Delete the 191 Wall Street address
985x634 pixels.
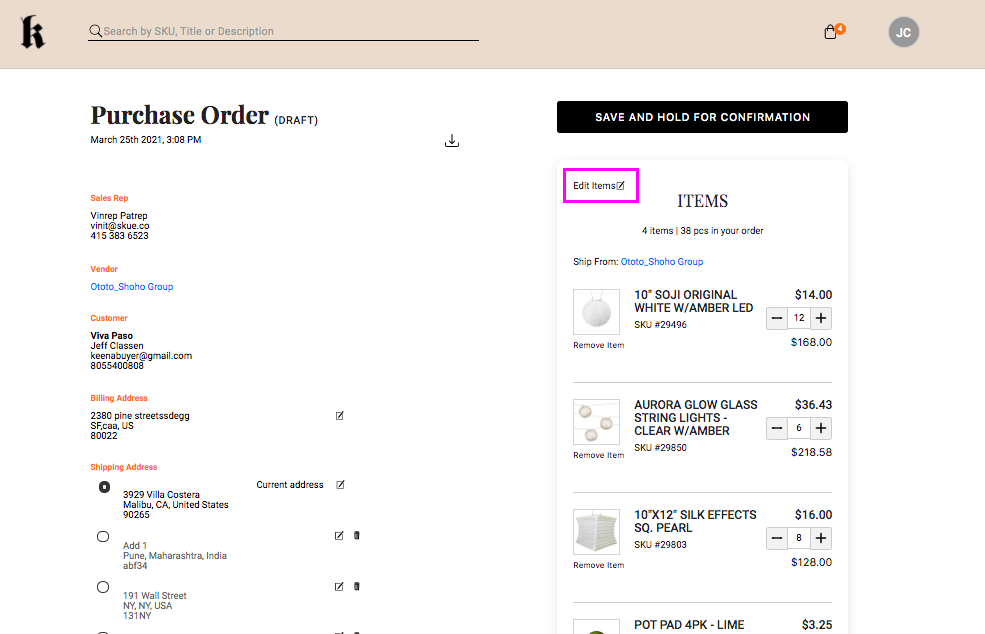coord(356,586)
